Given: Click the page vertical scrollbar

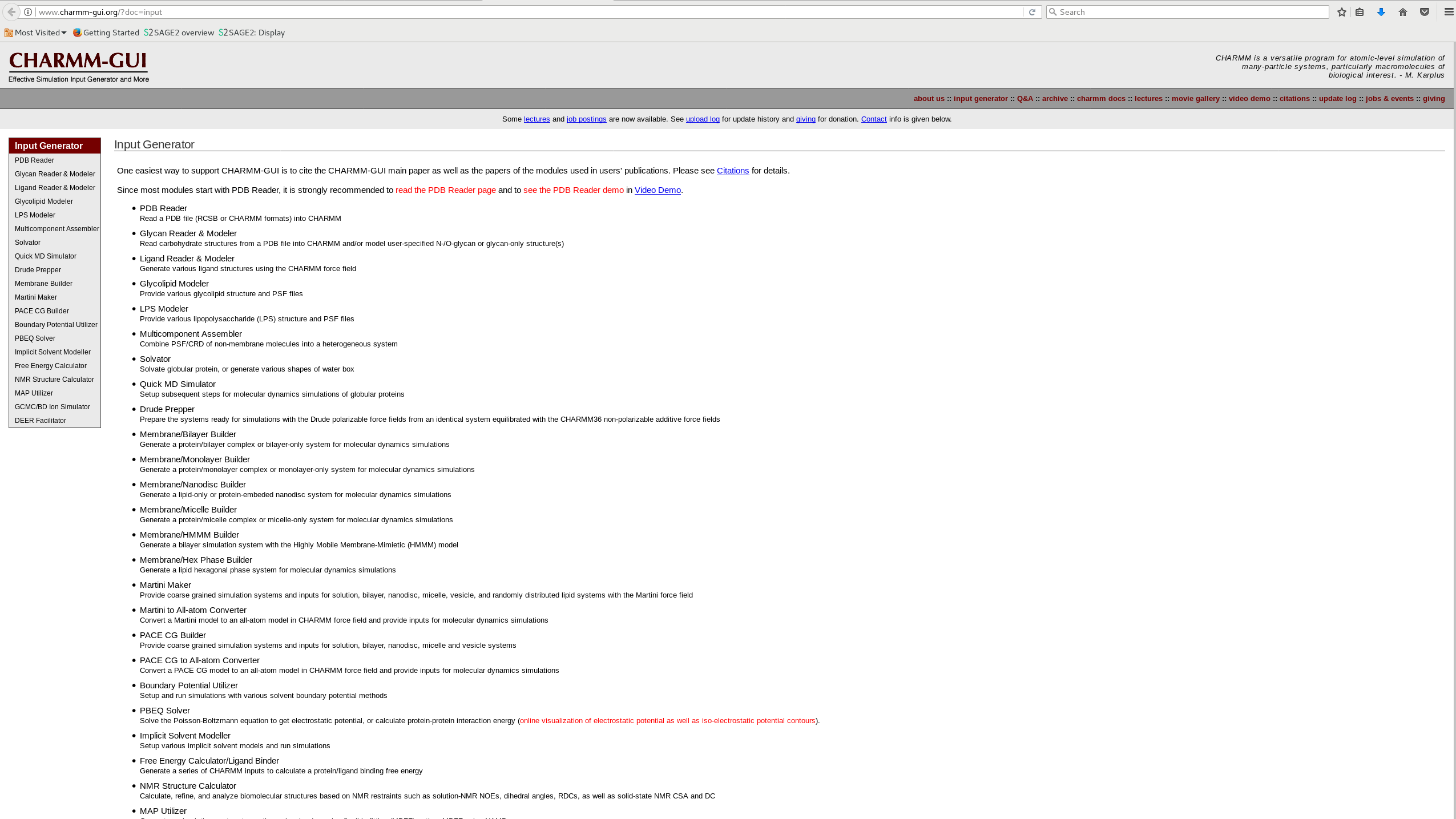Looking at the screenshot, I should 1454,430.
